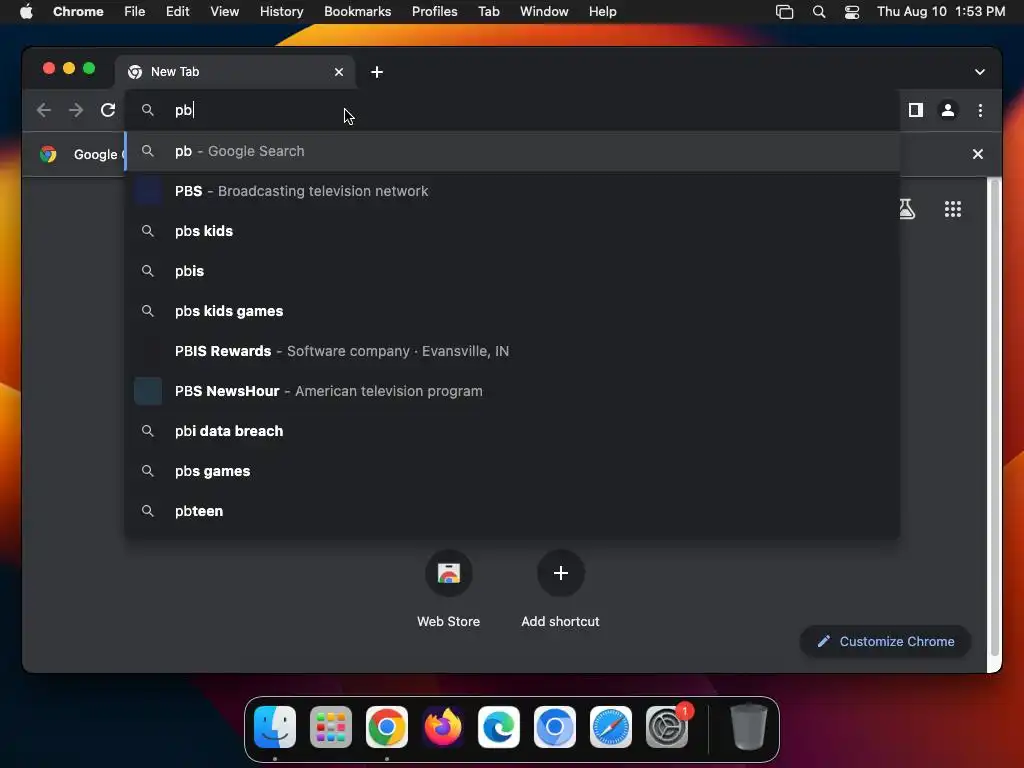Image resolution: width=1024 pixels, height=768 pixels.
Task: Open Control Center in menu bar
Action: point(852,11)
